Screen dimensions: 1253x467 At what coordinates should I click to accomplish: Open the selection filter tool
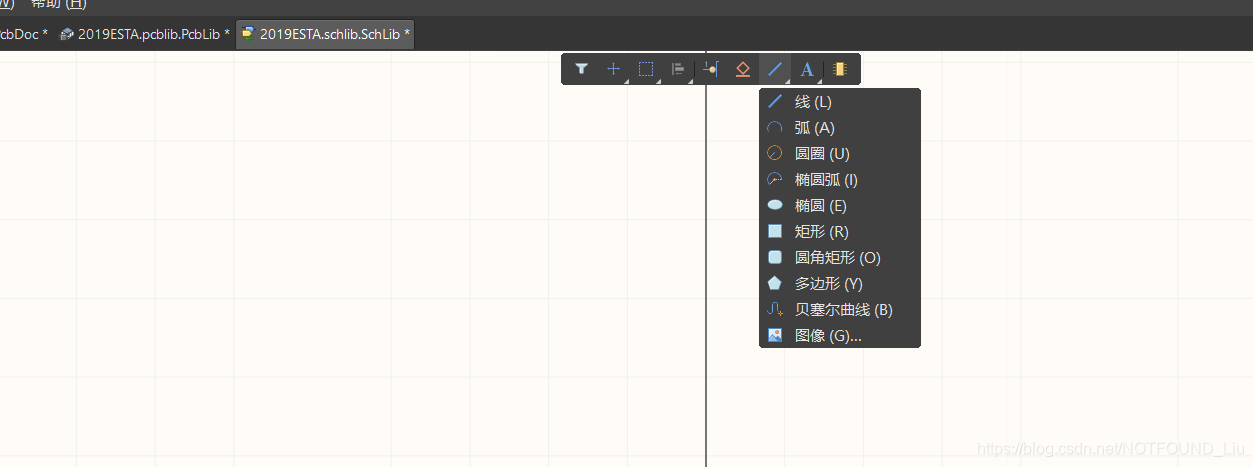tap(581, 69)
